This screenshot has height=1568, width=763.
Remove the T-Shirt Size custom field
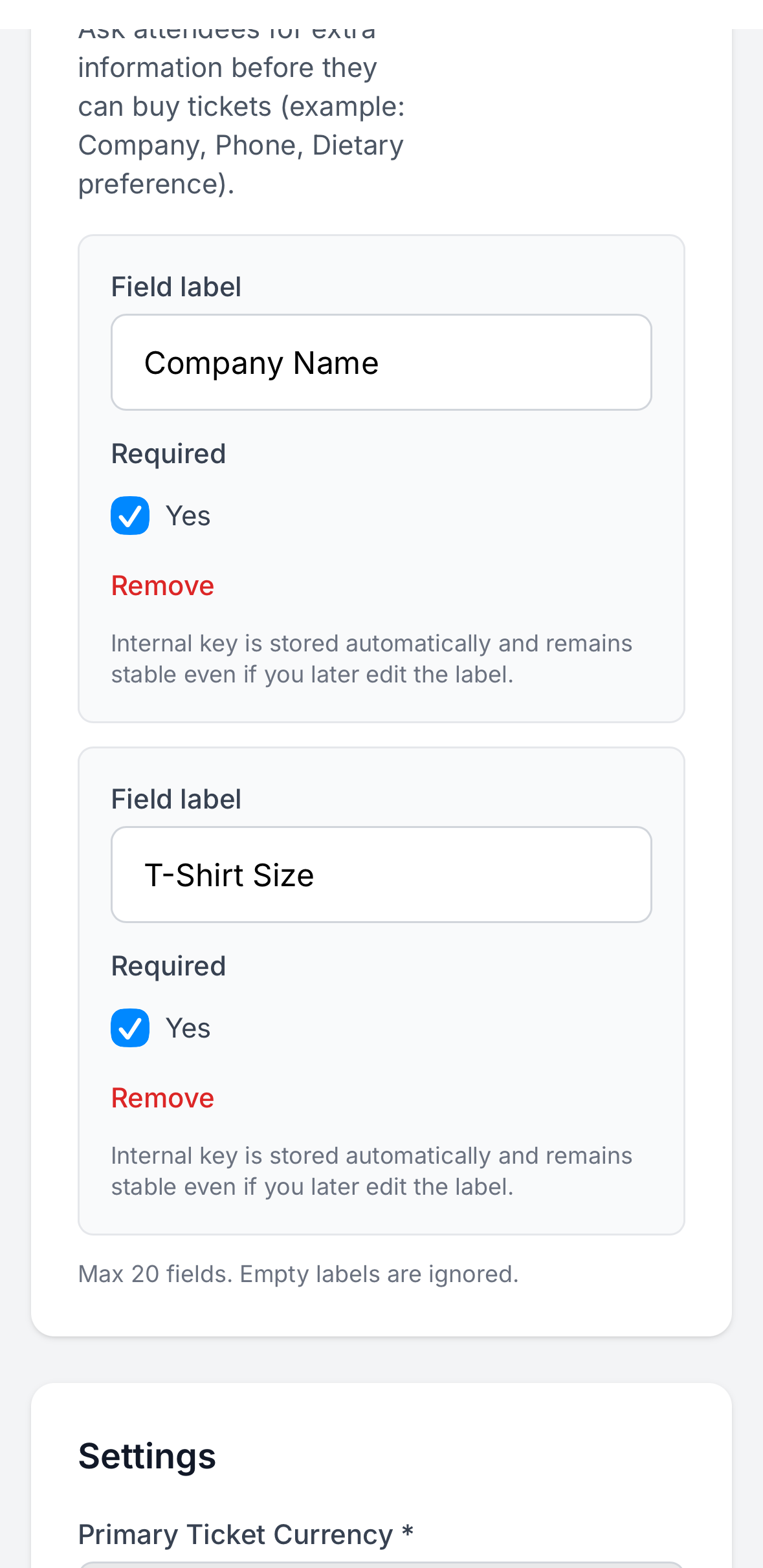(x=162, y=1098)
